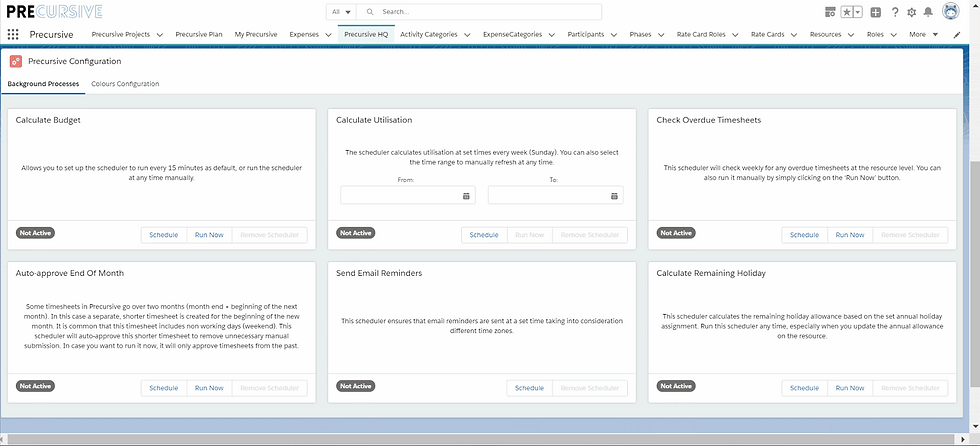Click the Precursive Configuration gear icon
This screenshot has height=446, width=980.
click(16, 61)
